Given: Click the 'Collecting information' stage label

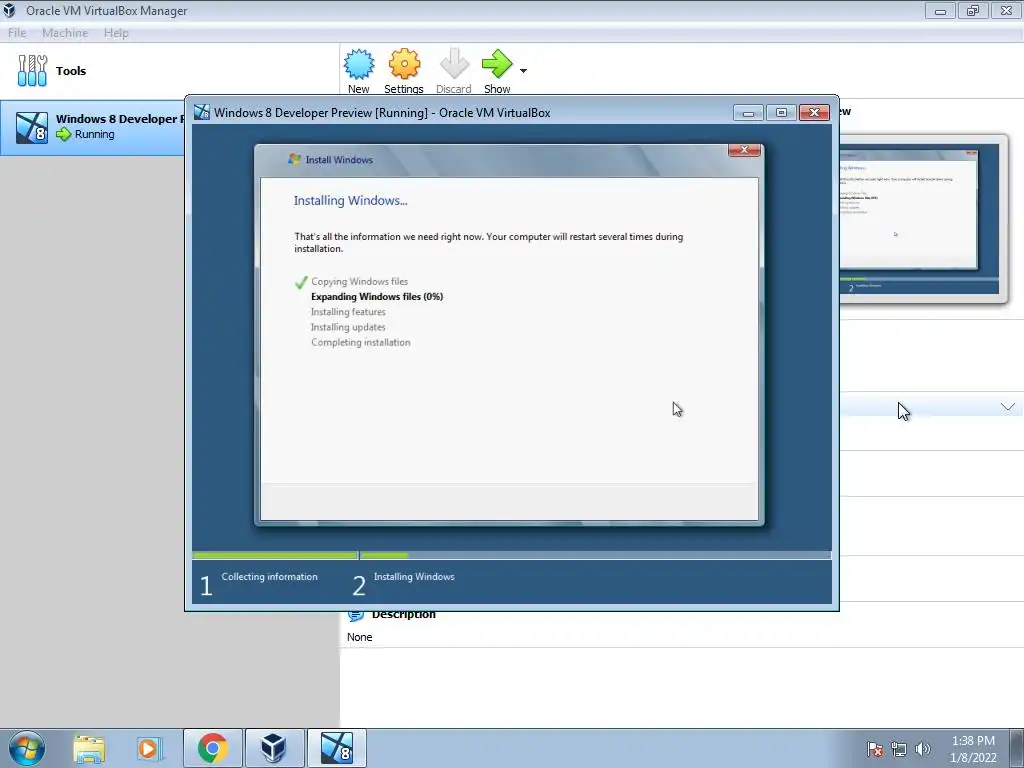Looking at the screenshot, I should point(269,577).
